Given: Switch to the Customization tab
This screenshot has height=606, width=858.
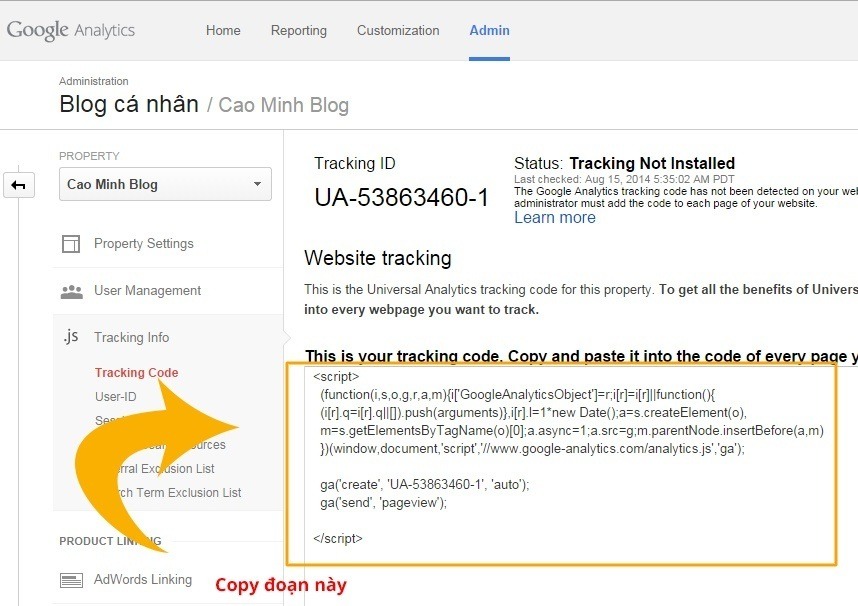Looking at the screenshot, I should pyautogui.click(x=398, y=31).
